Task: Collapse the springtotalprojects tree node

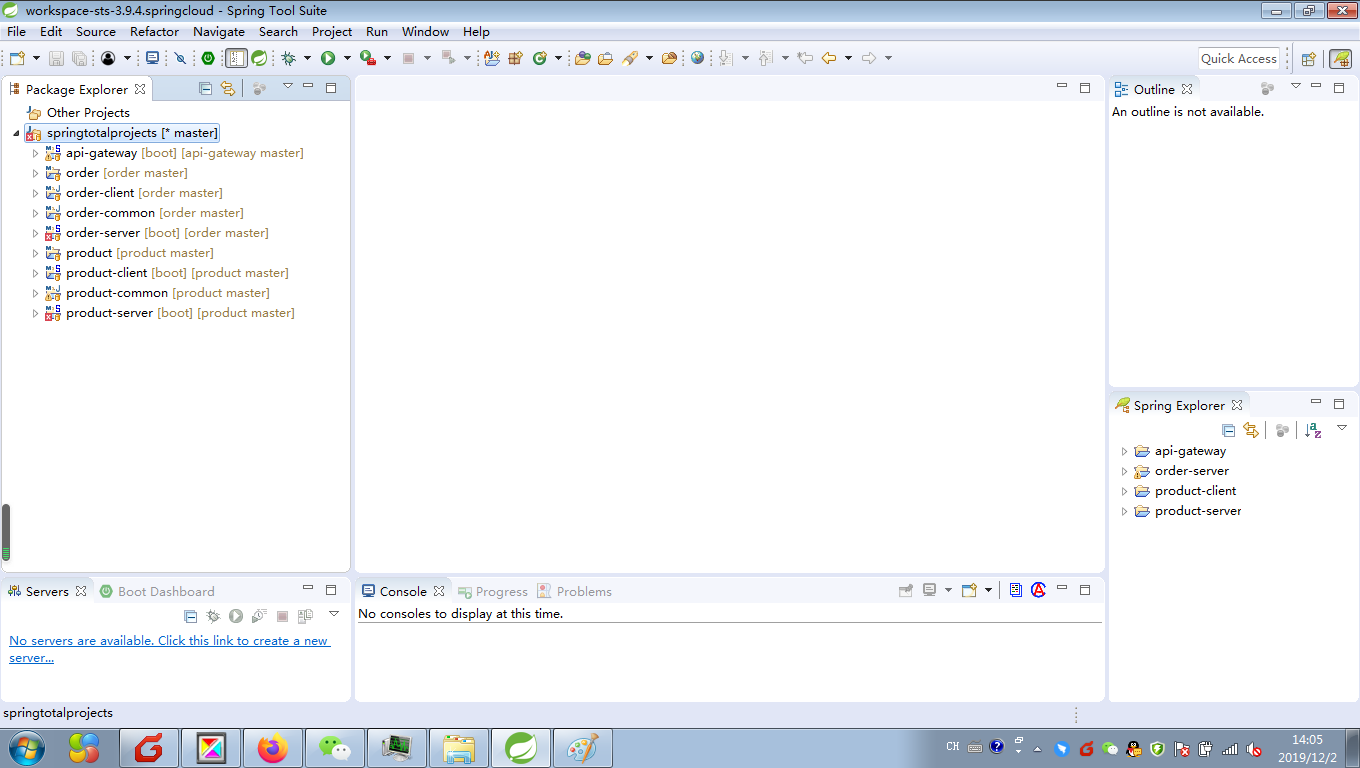Action: point(16,133)
